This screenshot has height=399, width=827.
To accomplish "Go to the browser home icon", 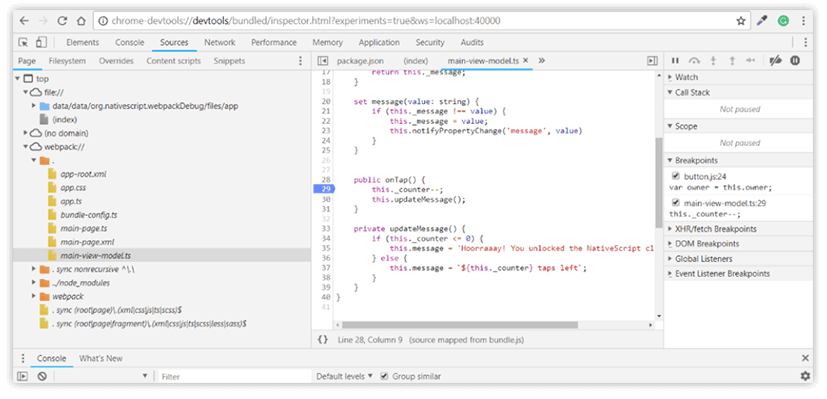I will coord(81,21).
